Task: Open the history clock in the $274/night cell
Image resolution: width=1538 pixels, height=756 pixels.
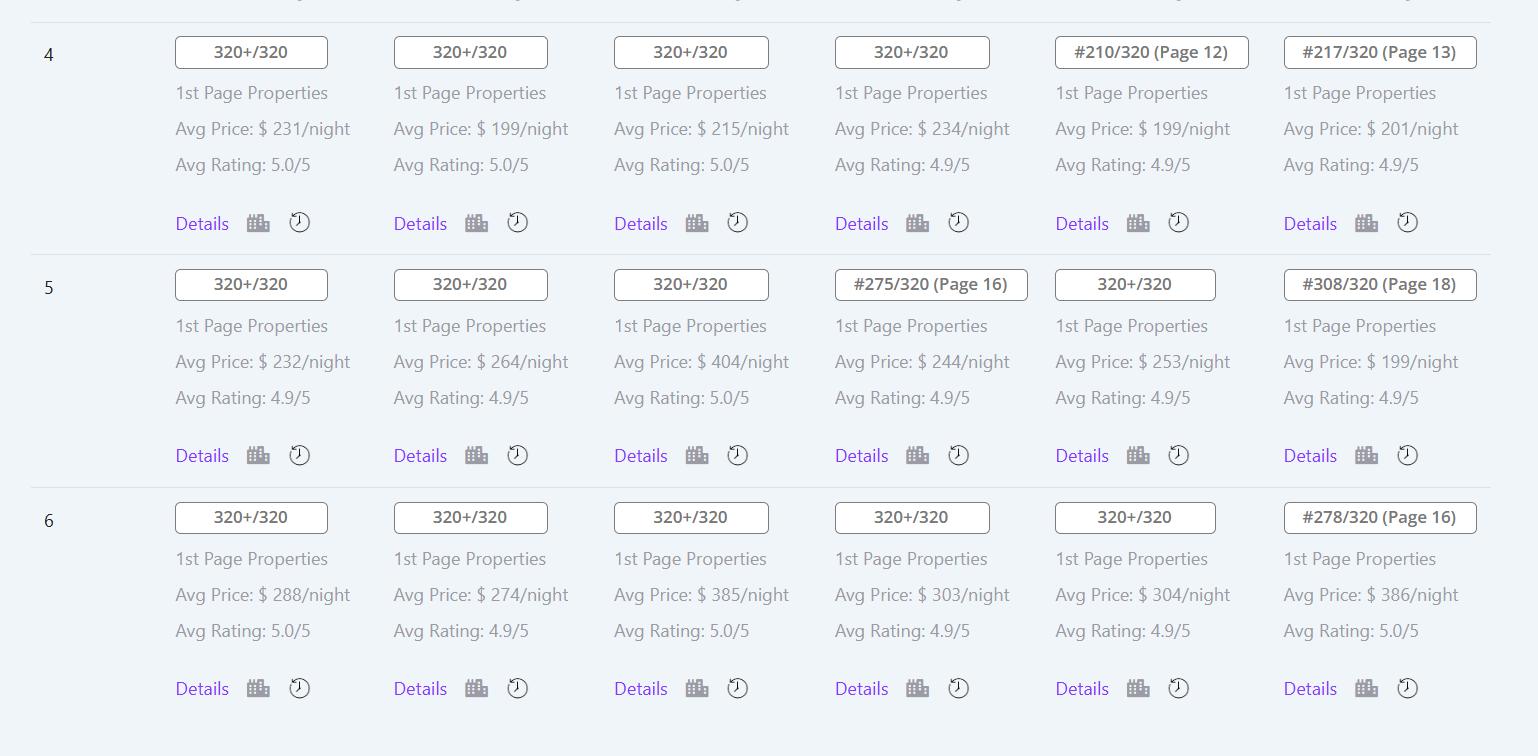Action: click(x=517, y=688)
